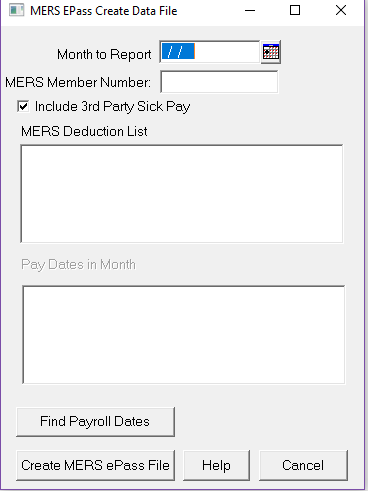Focus the Month to Report date field
The width and height of the screenshot is (368, 491).
[x=210, y=52]
